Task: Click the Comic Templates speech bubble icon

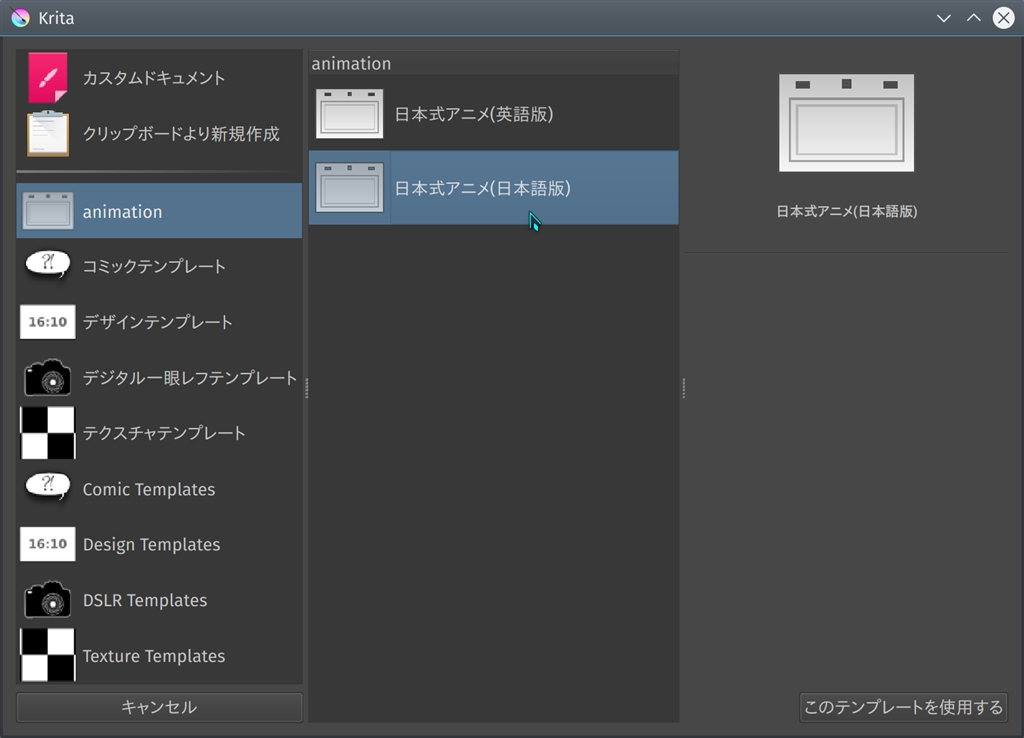Action: (48, 488)
